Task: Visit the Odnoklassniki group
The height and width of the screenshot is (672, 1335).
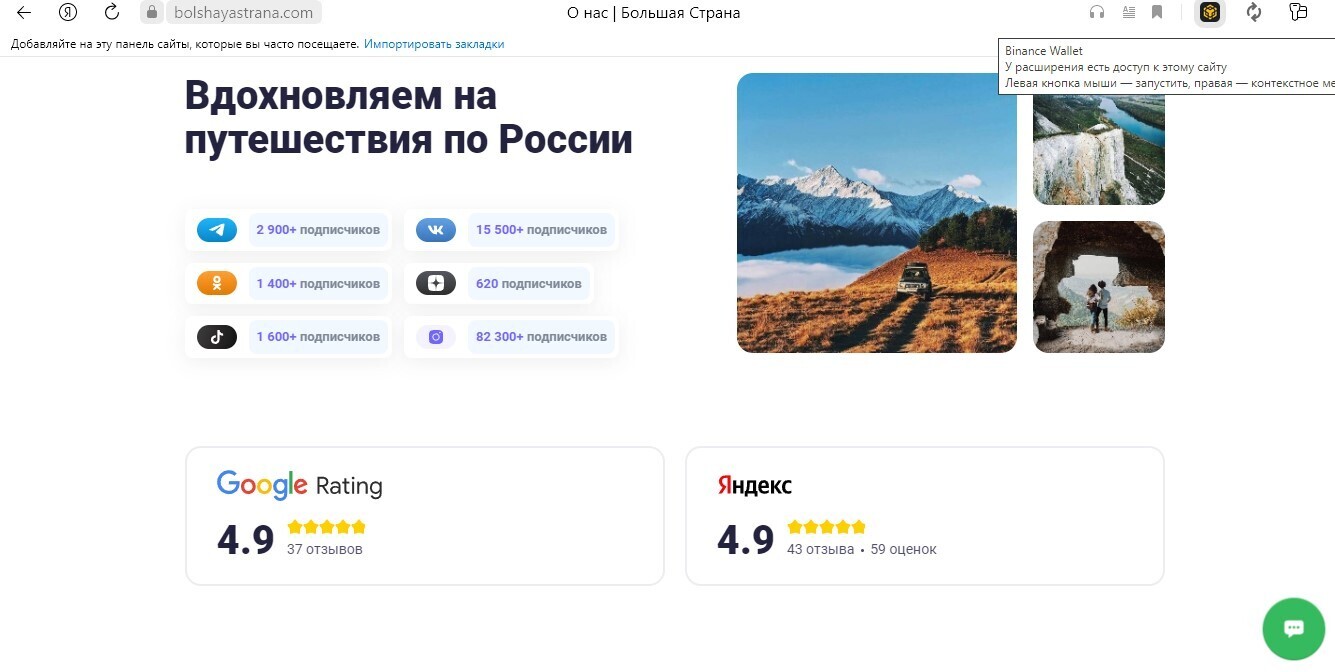Action: pyautogui.click(x=288, y=283)
